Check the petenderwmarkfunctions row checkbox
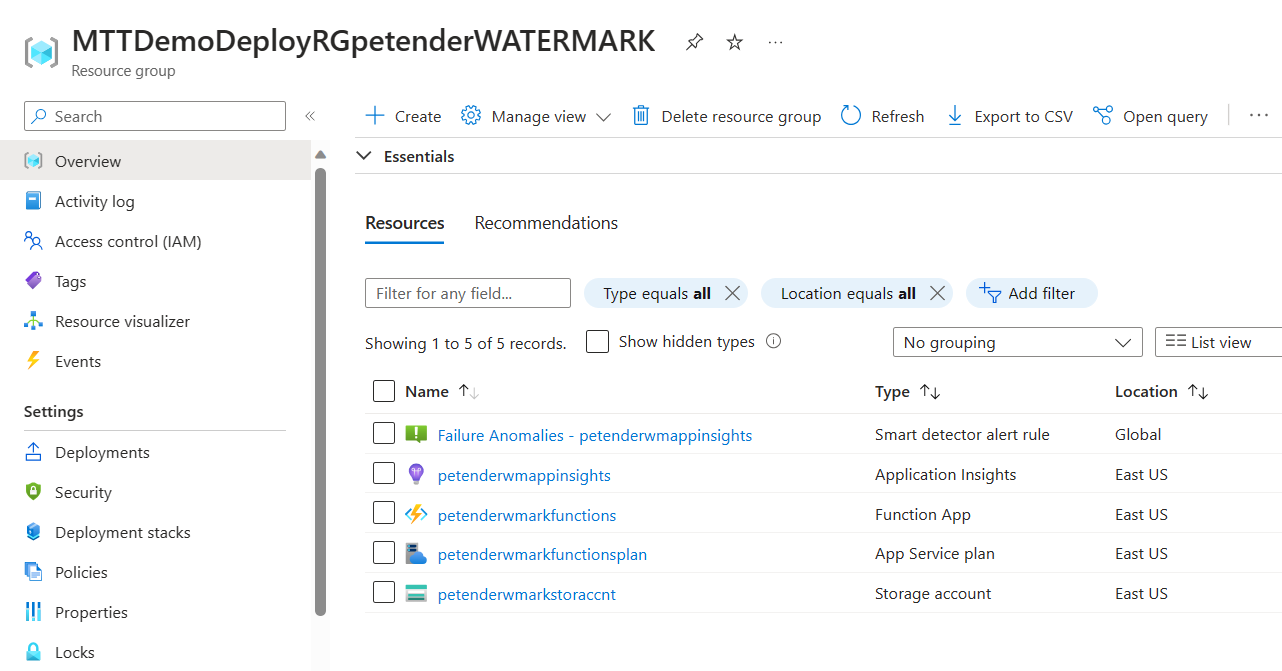The height and width of the screenshot is (671, 1282). [384, 513]
